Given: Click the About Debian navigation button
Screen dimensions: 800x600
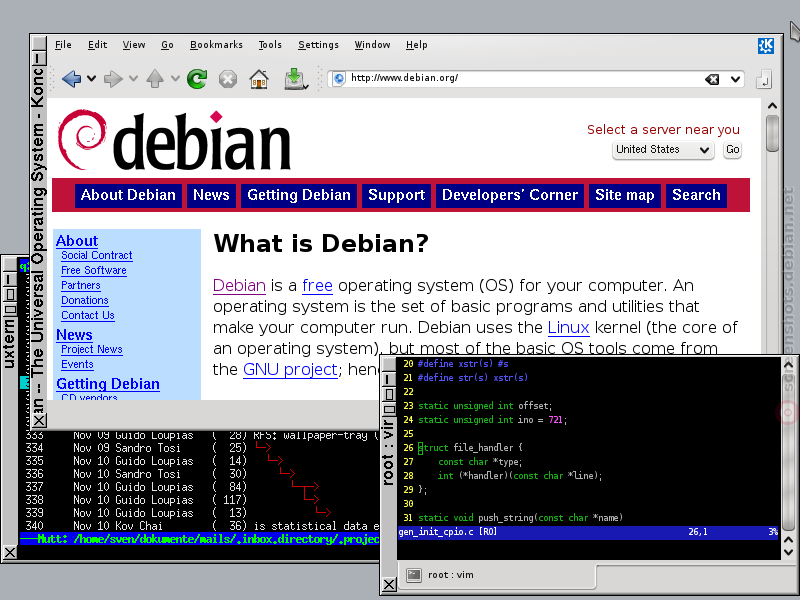Looking at the screenshot, I should 128,195.
